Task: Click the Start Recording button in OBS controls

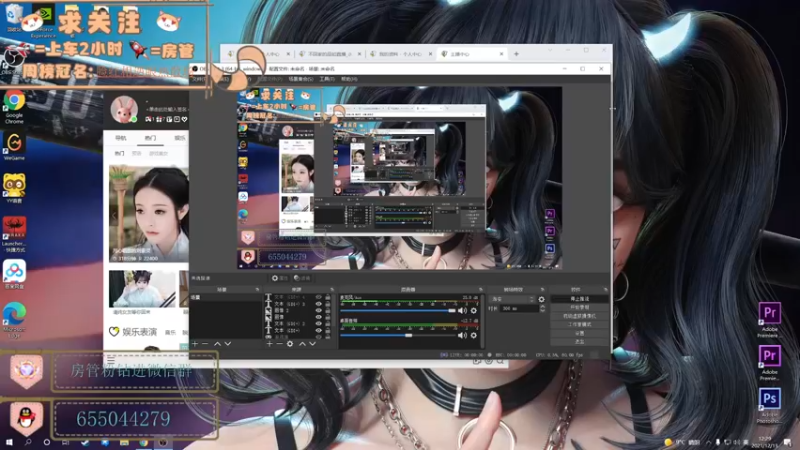Action: (580, 308)
